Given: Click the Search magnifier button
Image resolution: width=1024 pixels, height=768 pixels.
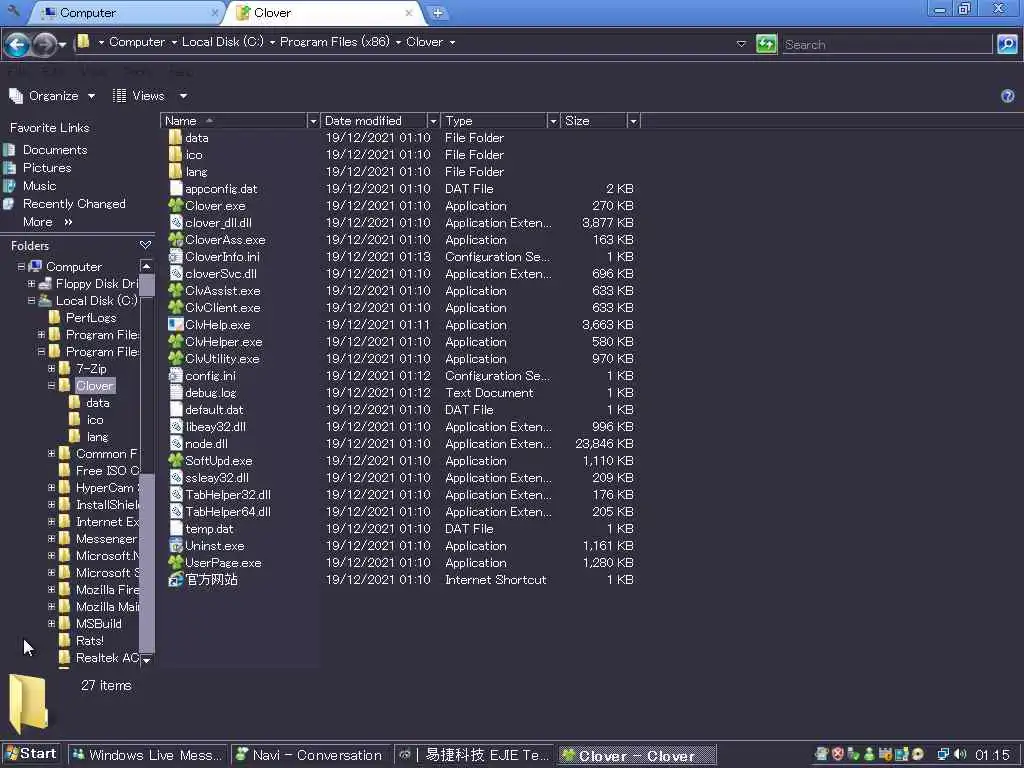Looking at the screenshot, I should 1007,44.
